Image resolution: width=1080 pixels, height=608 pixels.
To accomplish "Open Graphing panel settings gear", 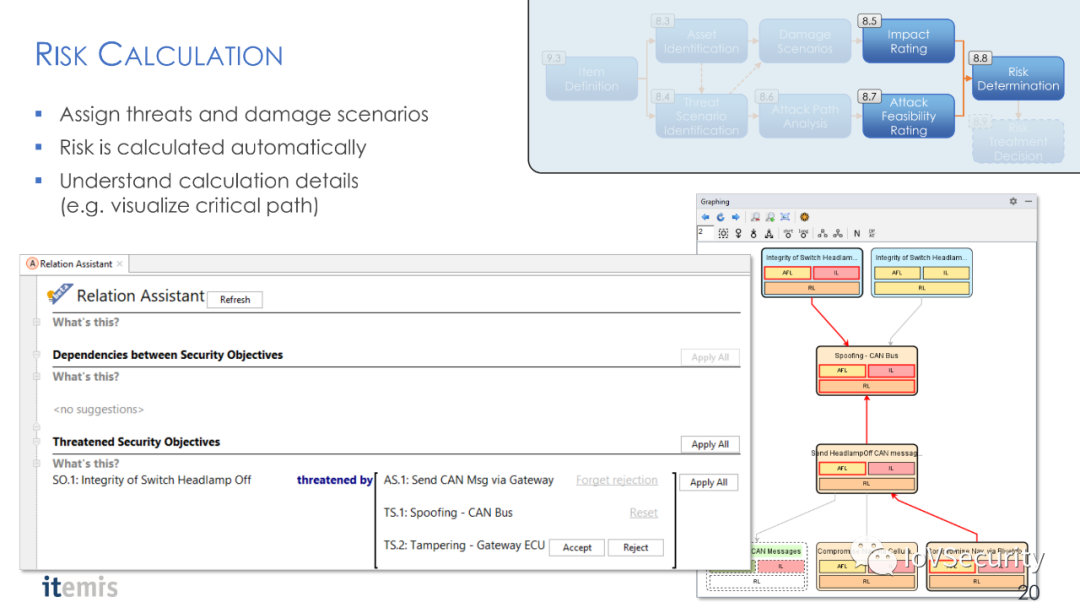I will (1013, 202).
